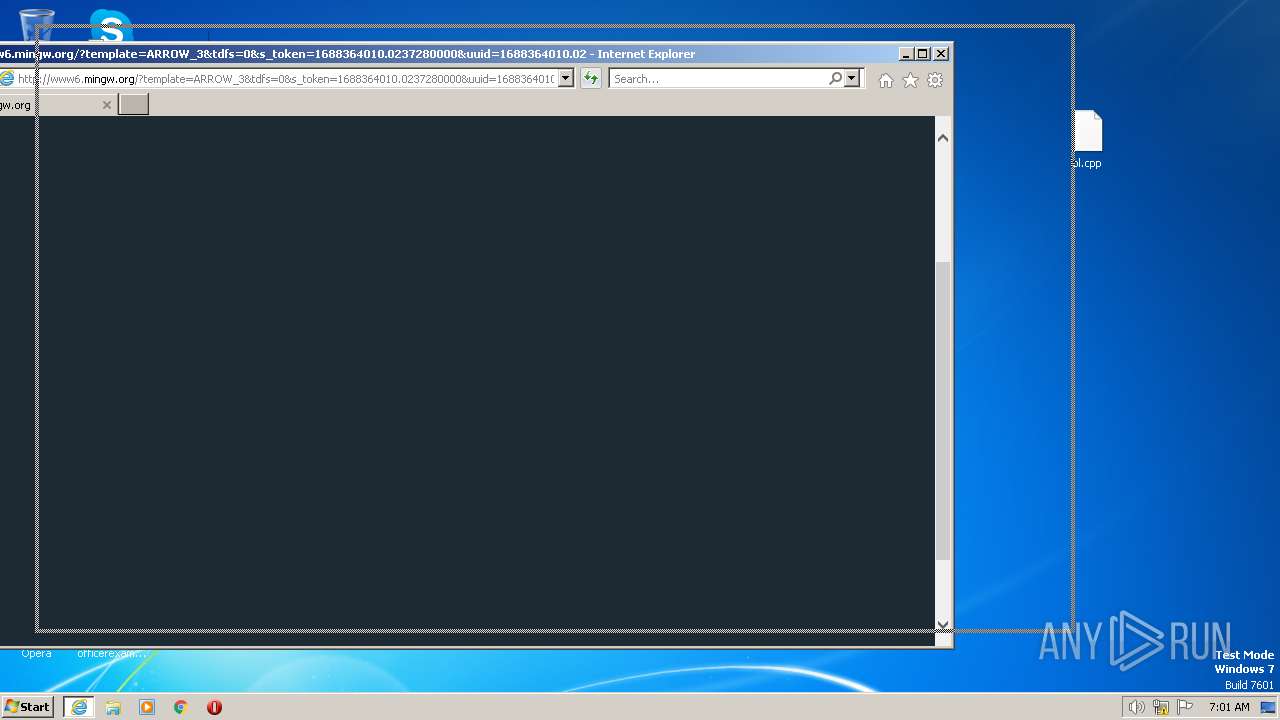Launch Chrome from the taskbar

(180, 707)
